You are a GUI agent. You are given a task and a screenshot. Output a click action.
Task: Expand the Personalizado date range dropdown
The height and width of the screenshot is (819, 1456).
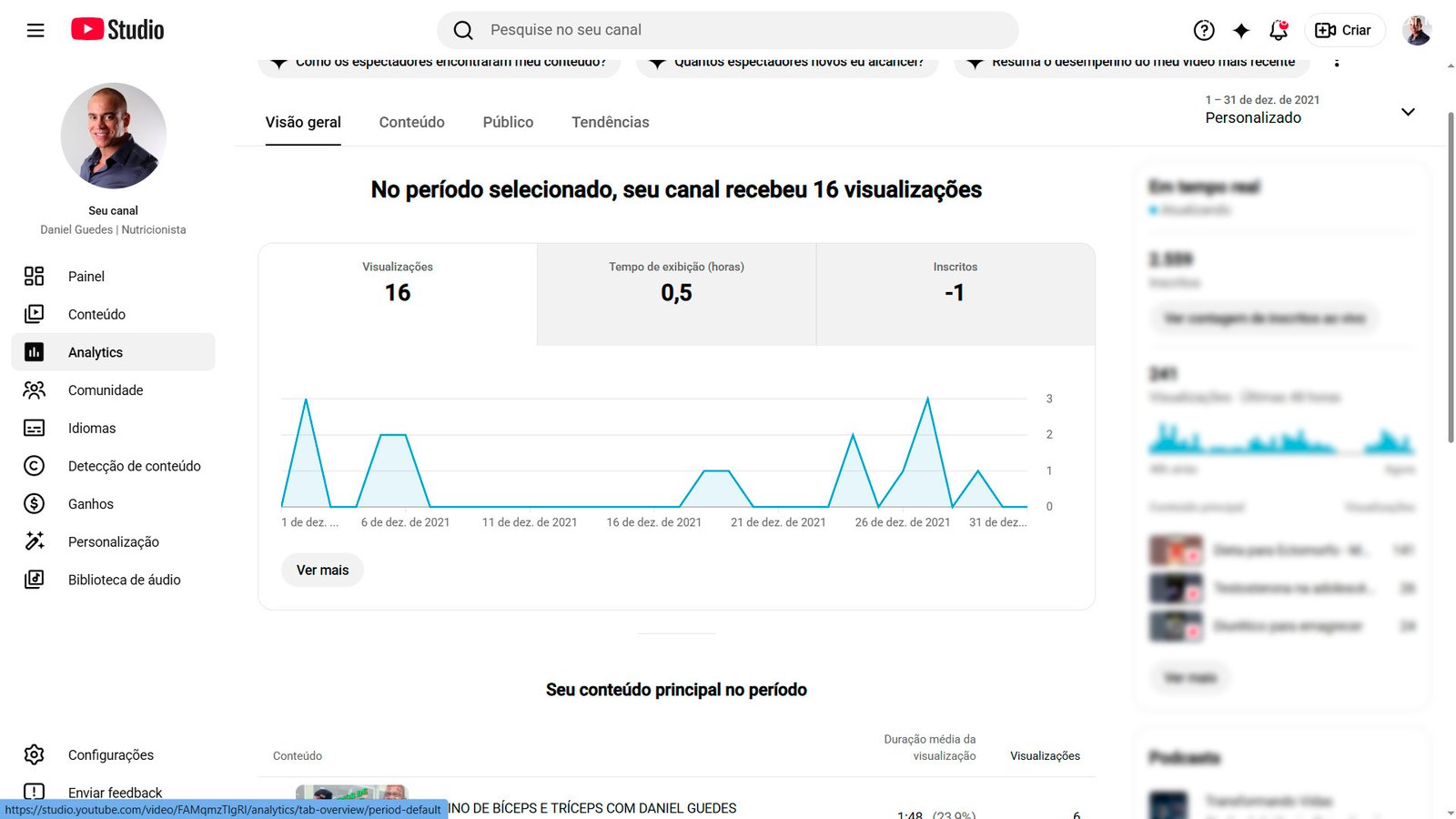pos(1310,110)
